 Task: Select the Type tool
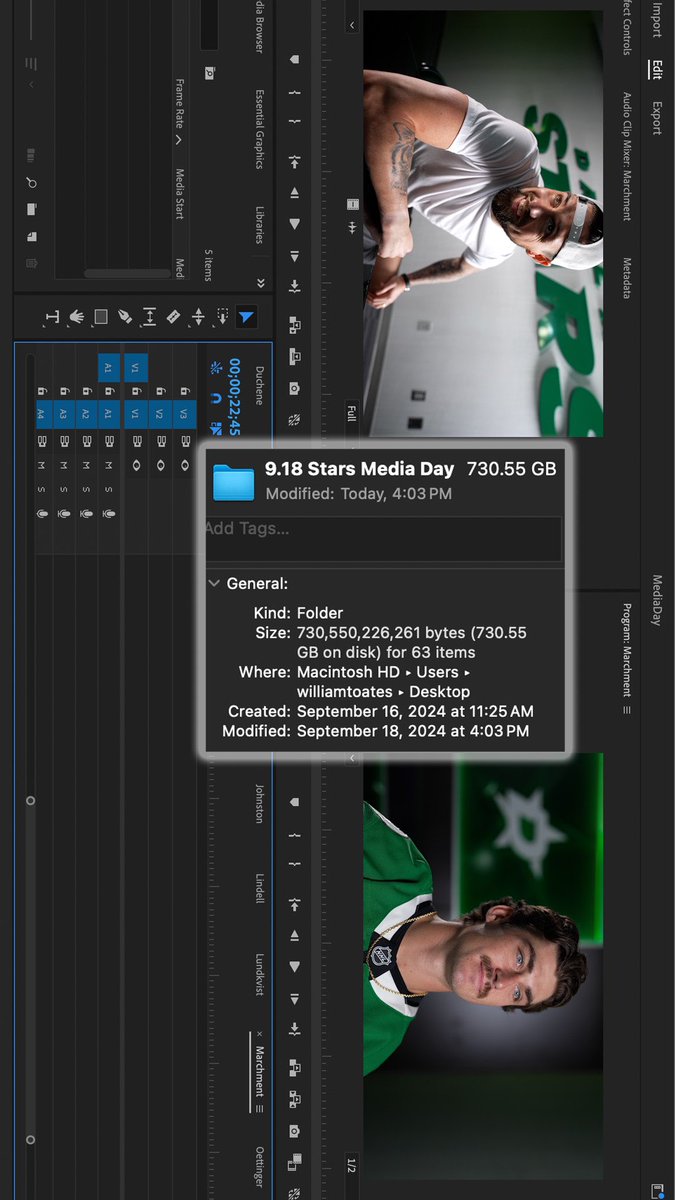[x=52, y=317]
